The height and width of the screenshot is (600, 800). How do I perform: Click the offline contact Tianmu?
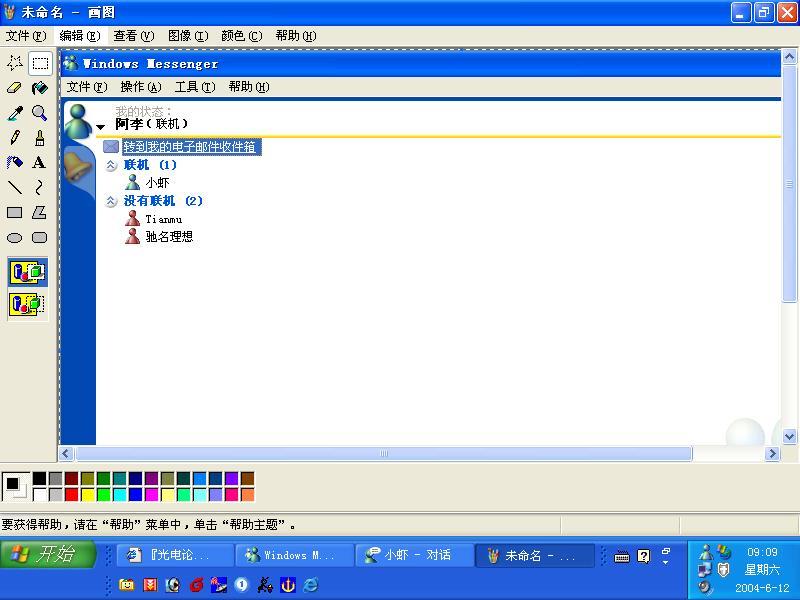pyautogui.click(x=164, y=219)
